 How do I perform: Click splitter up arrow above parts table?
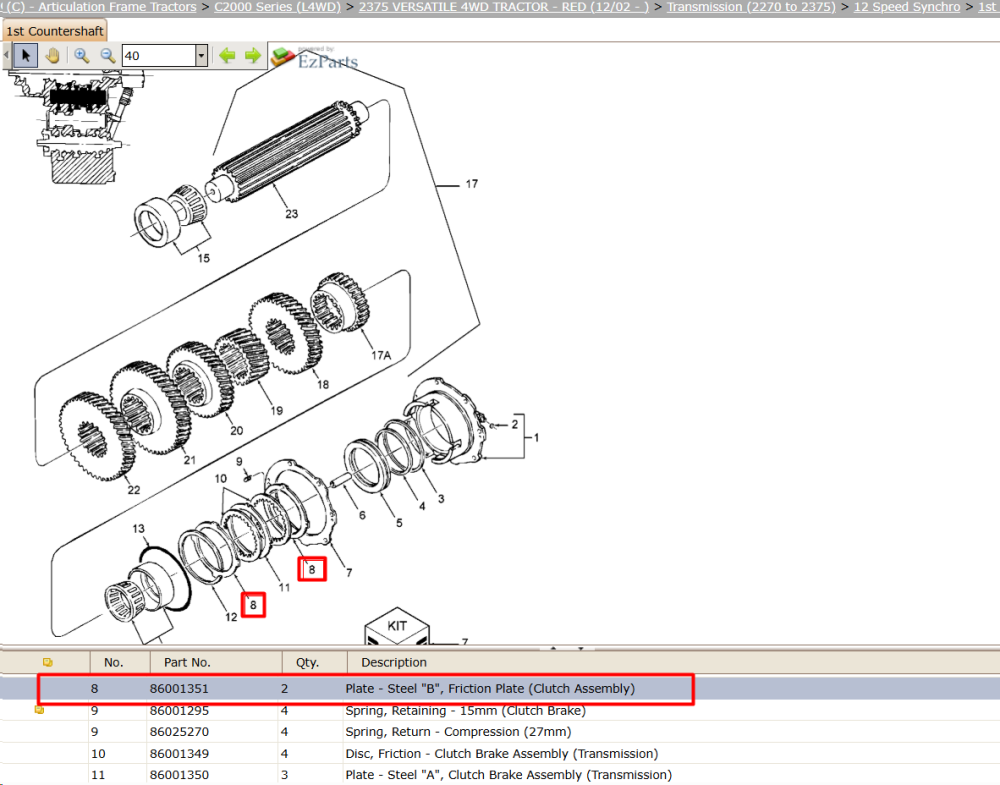pyautogui.click(x=553, y=648)
